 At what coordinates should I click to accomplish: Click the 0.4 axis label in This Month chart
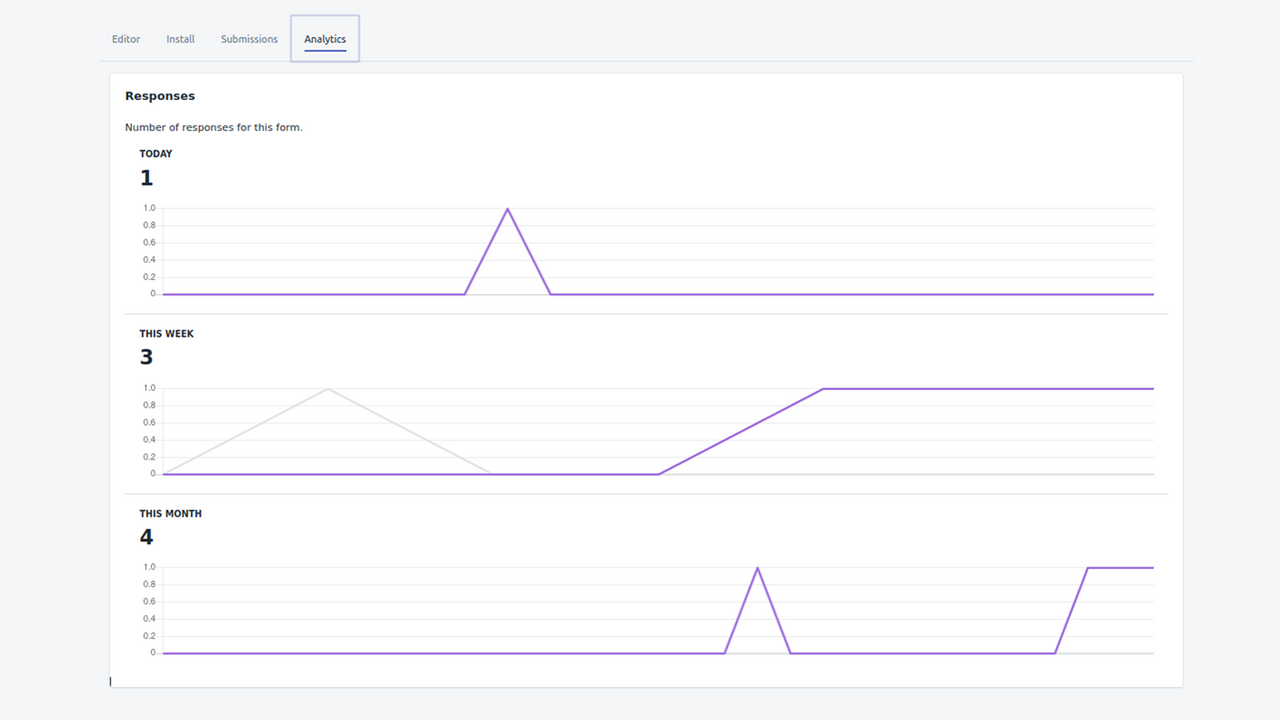(x=149, y=619)
